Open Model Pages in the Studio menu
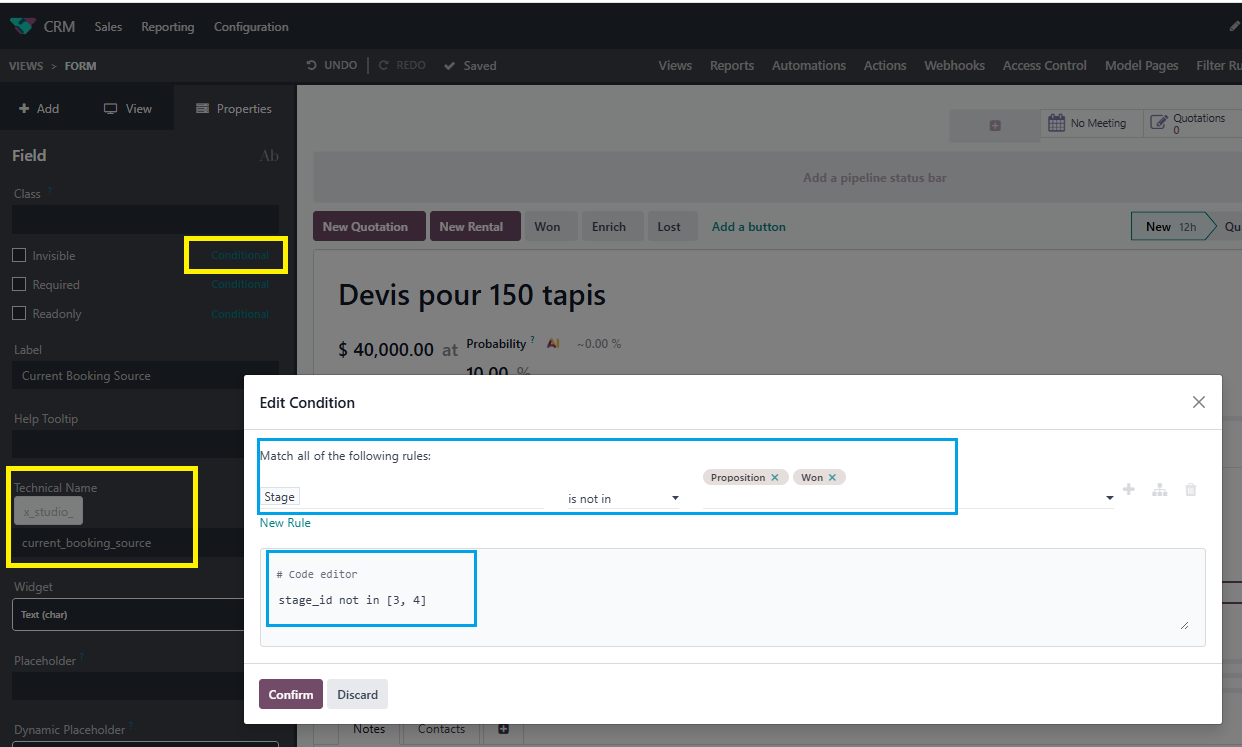 1141,65
